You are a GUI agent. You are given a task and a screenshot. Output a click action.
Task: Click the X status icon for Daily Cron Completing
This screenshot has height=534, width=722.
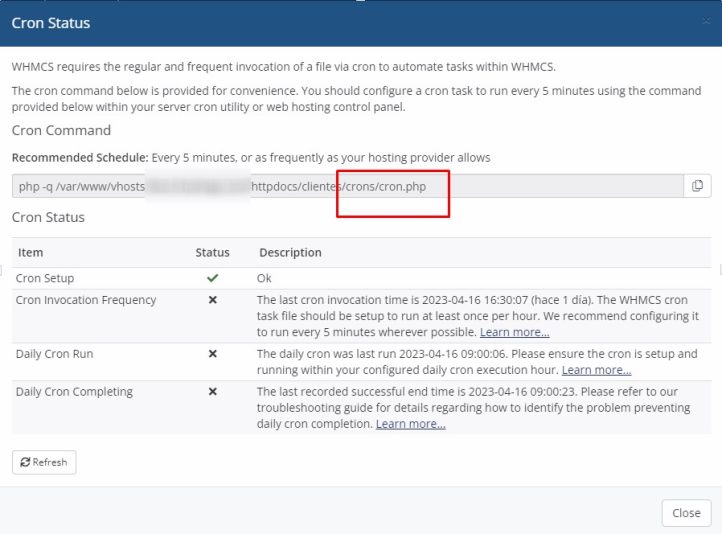coord(212,392)
